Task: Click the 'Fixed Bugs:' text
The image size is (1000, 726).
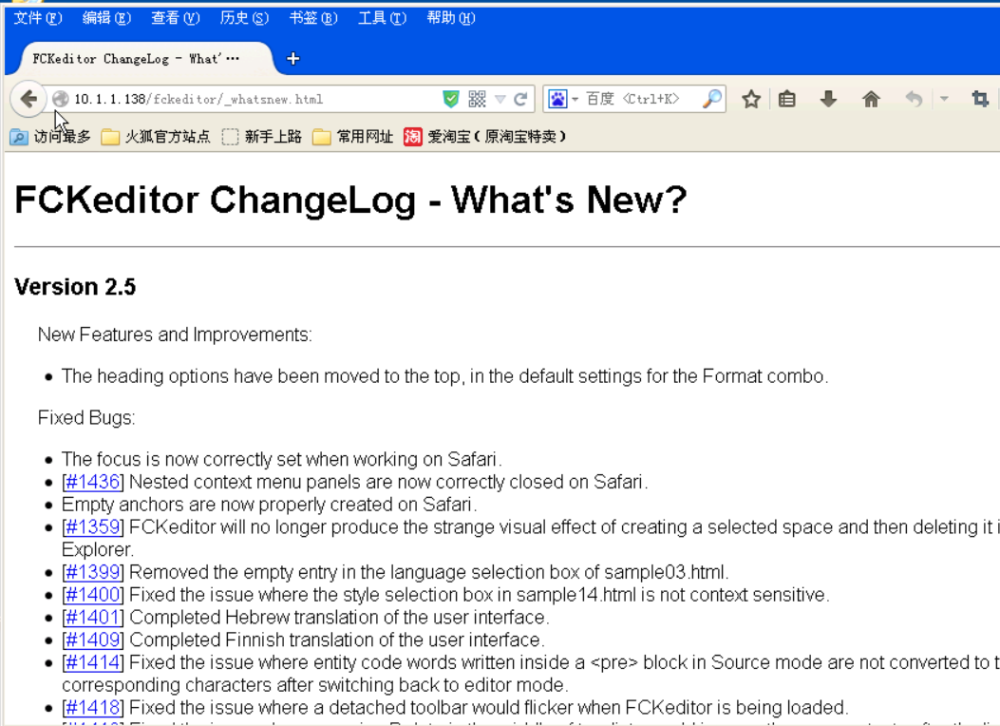Action: point(87,418)
